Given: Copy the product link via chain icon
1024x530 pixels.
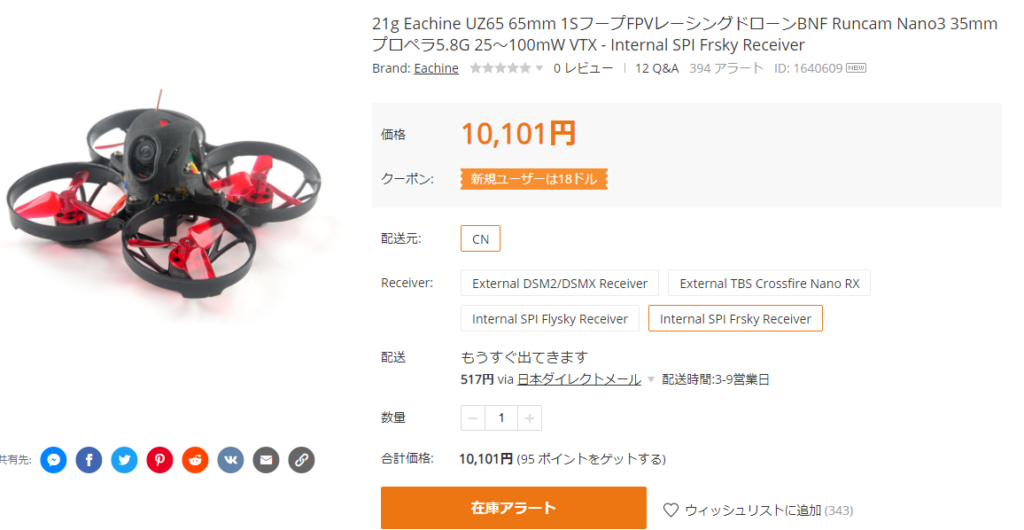Looking at the screenshot, I should pos(301,460).
